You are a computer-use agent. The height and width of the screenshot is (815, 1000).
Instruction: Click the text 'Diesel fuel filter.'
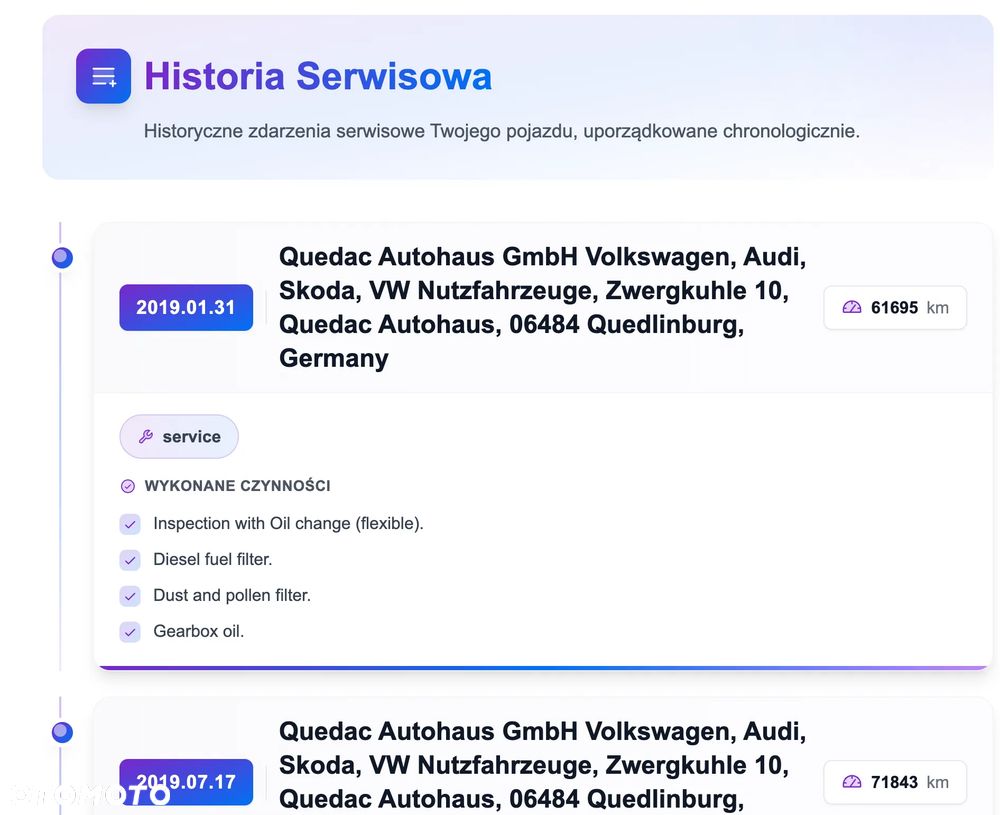point(212,559)
